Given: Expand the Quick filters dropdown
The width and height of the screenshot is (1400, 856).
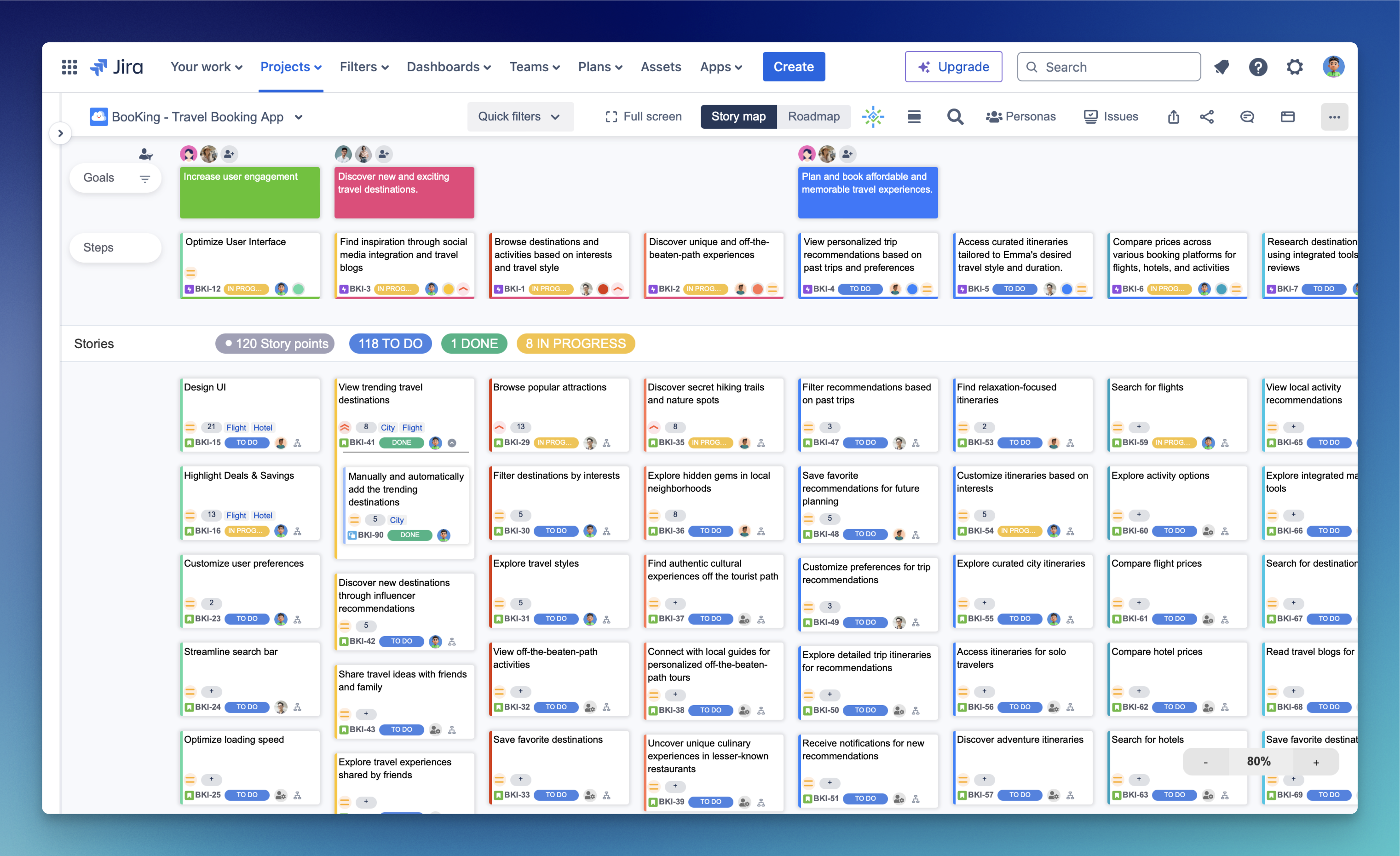Looking at the screenshot, I should tap(520, 116).
